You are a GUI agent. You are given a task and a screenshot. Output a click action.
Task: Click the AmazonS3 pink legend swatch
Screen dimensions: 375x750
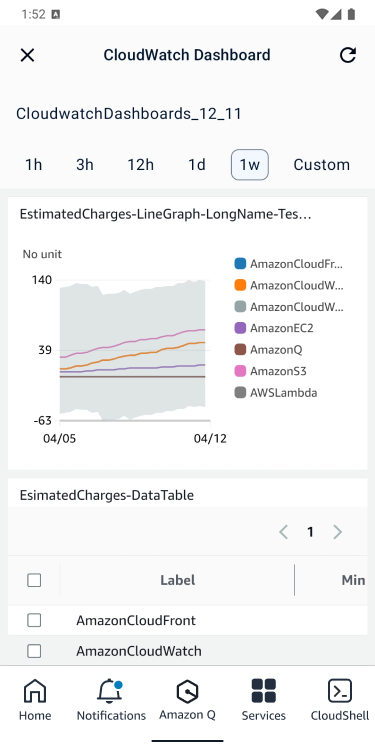[x=240, y=371]
